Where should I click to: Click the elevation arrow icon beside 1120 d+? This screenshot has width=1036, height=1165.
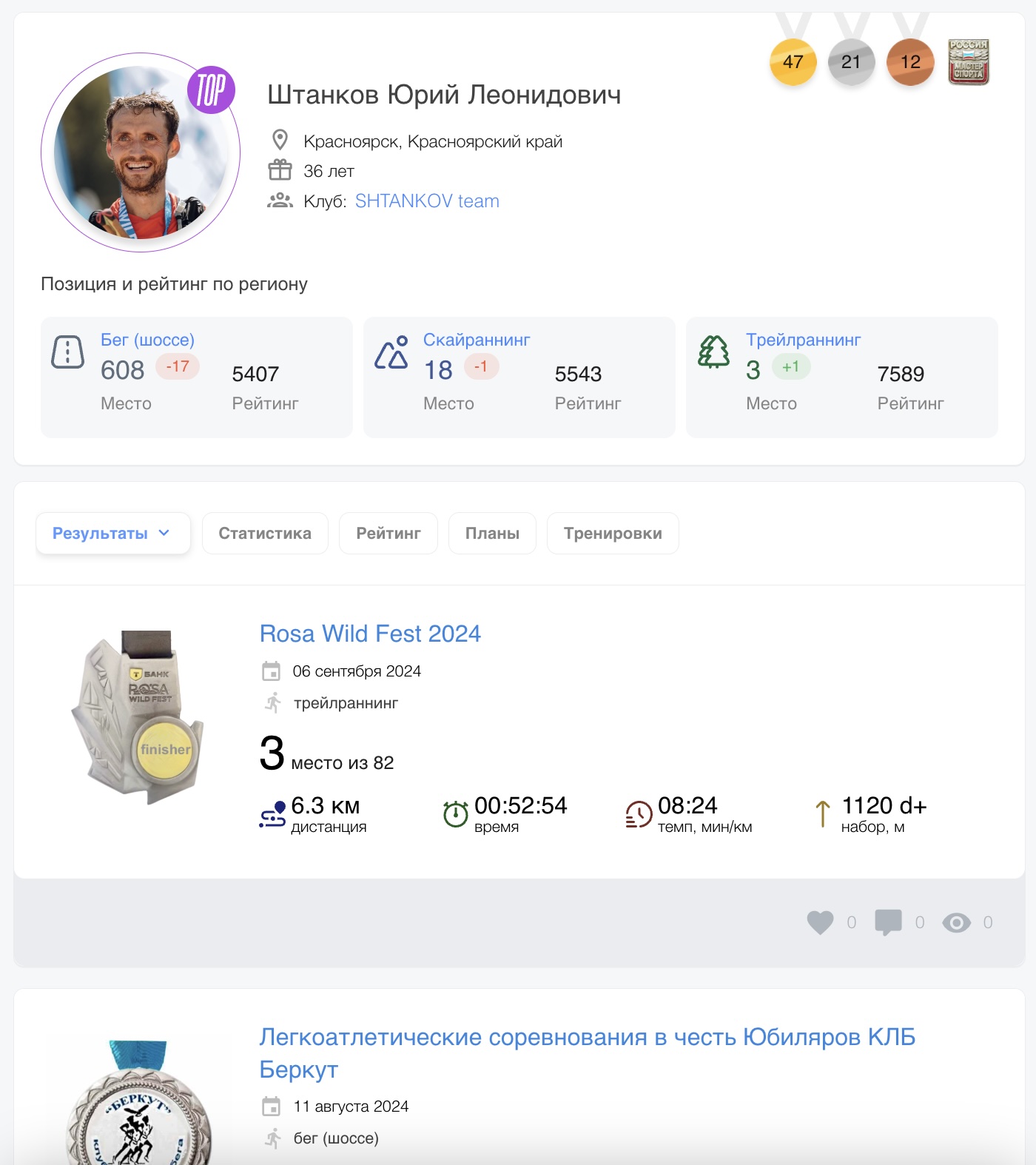click(822, 814)
